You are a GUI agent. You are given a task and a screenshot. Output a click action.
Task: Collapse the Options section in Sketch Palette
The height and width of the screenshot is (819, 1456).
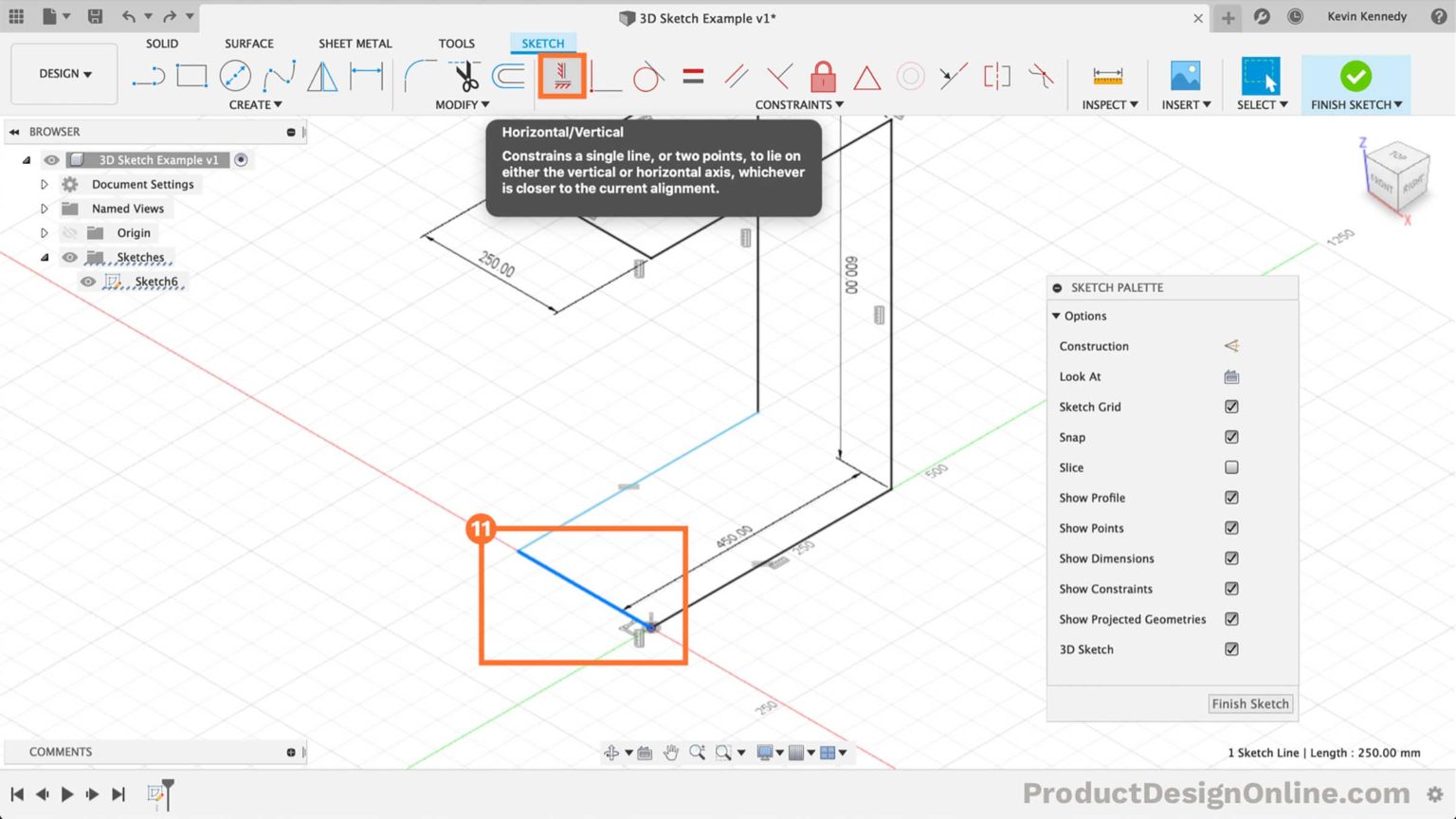(x=1056, y=316)
